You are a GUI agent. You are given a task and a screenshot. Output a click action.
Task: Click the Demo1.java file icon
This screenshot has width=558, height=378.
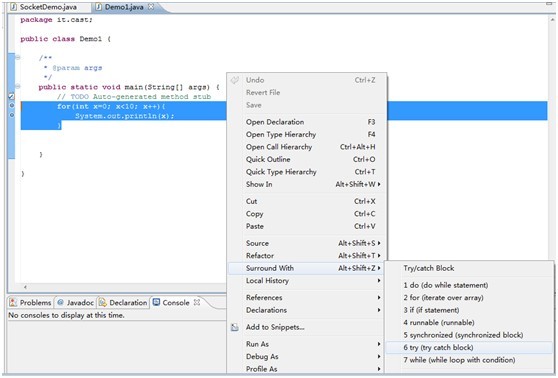[x=99, y=7]
